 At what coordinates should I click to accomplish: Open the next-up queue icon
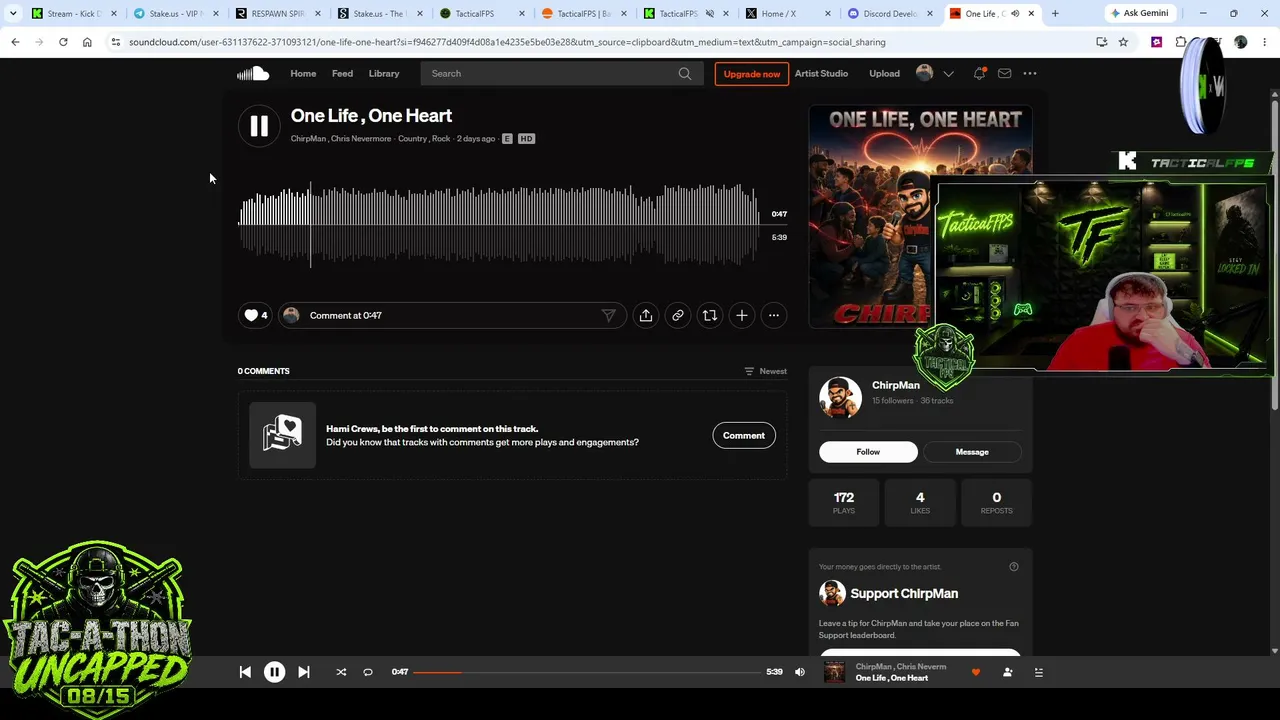1039,672
